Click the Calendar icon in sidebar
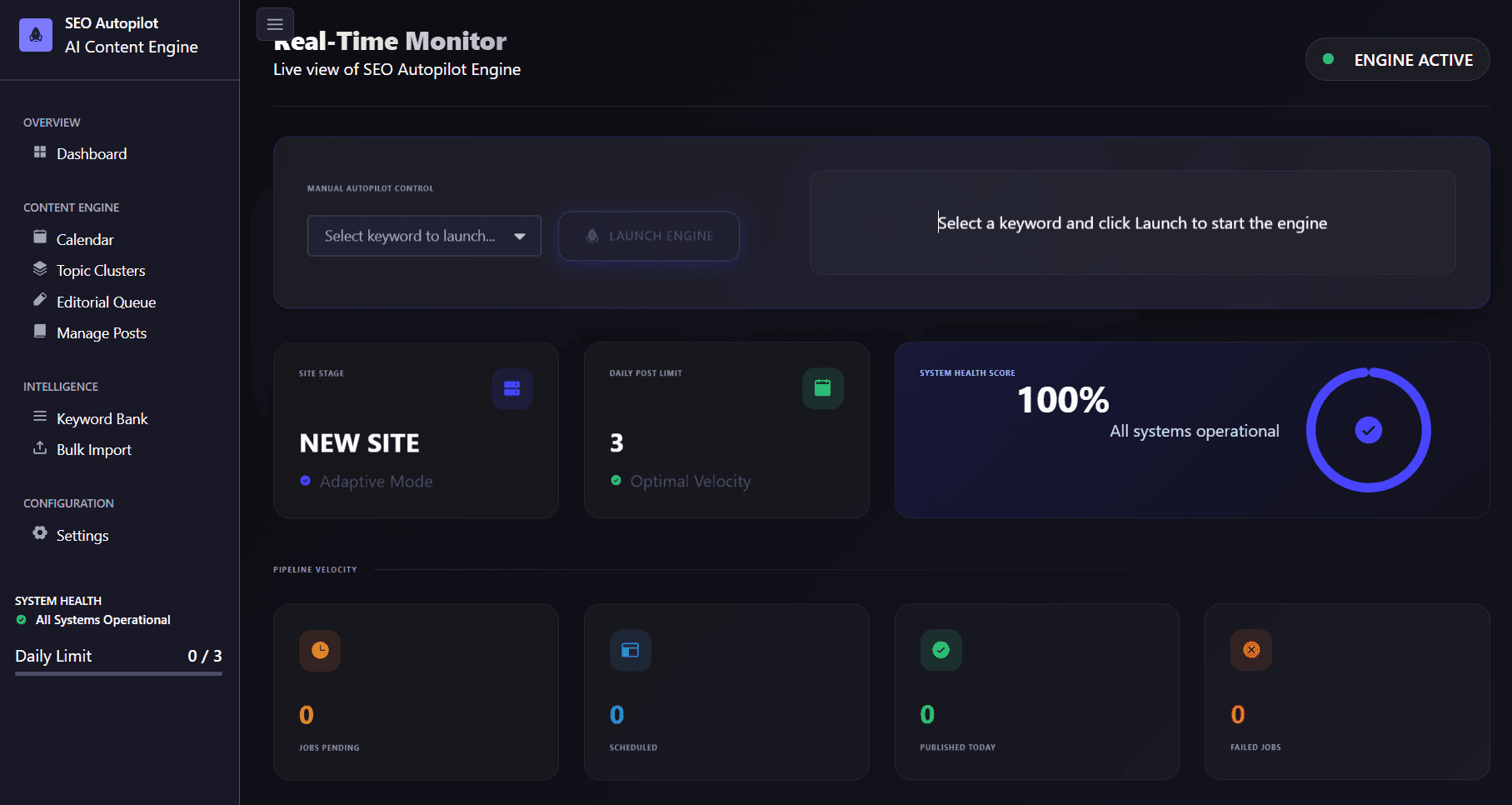Screen dimensions: 1512x805 [x=39, y=237]
